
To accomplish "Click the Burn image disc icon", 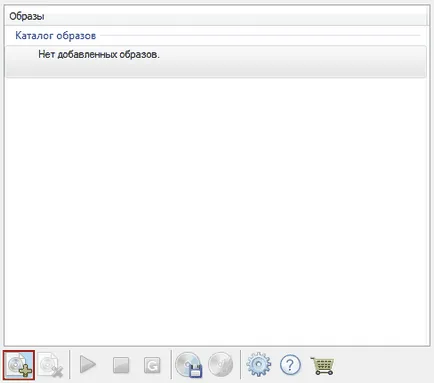I will point(220,365).
